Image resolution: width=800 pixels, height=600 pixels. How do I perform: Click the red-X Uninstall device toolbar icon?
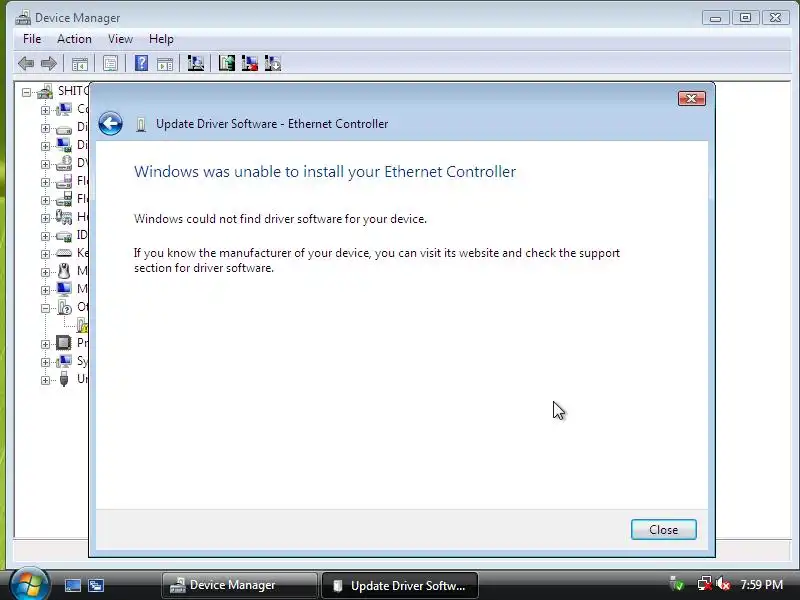pos(249,63)
